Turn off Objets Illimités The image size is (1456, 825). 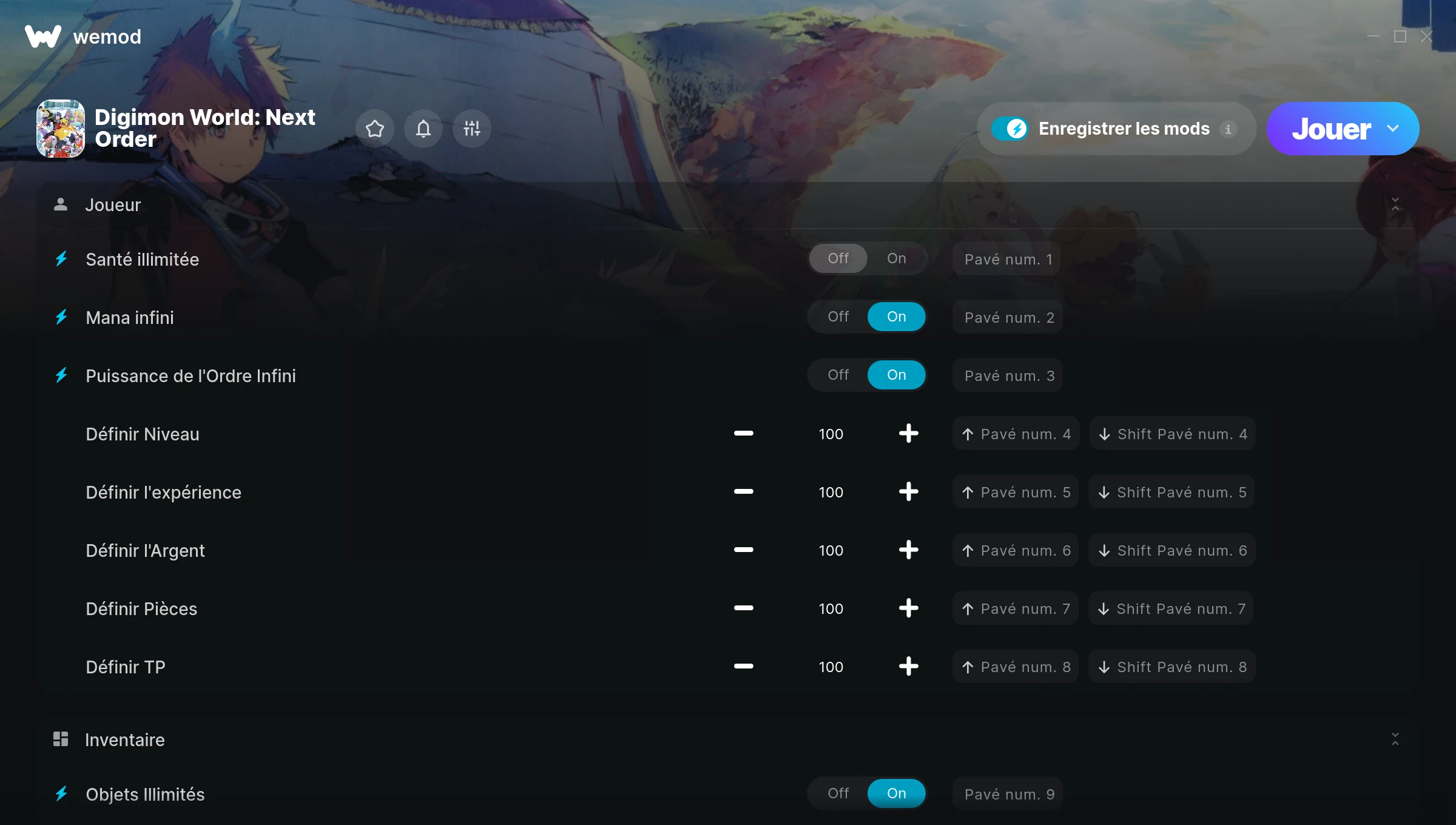[x=838, y=793]
